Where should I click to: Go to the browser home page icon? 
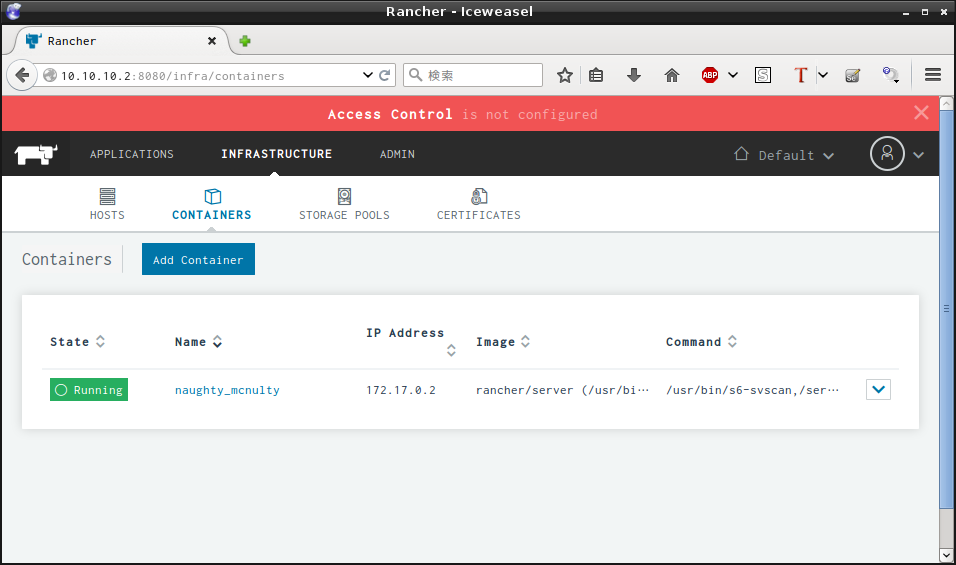tap(672, 75)
